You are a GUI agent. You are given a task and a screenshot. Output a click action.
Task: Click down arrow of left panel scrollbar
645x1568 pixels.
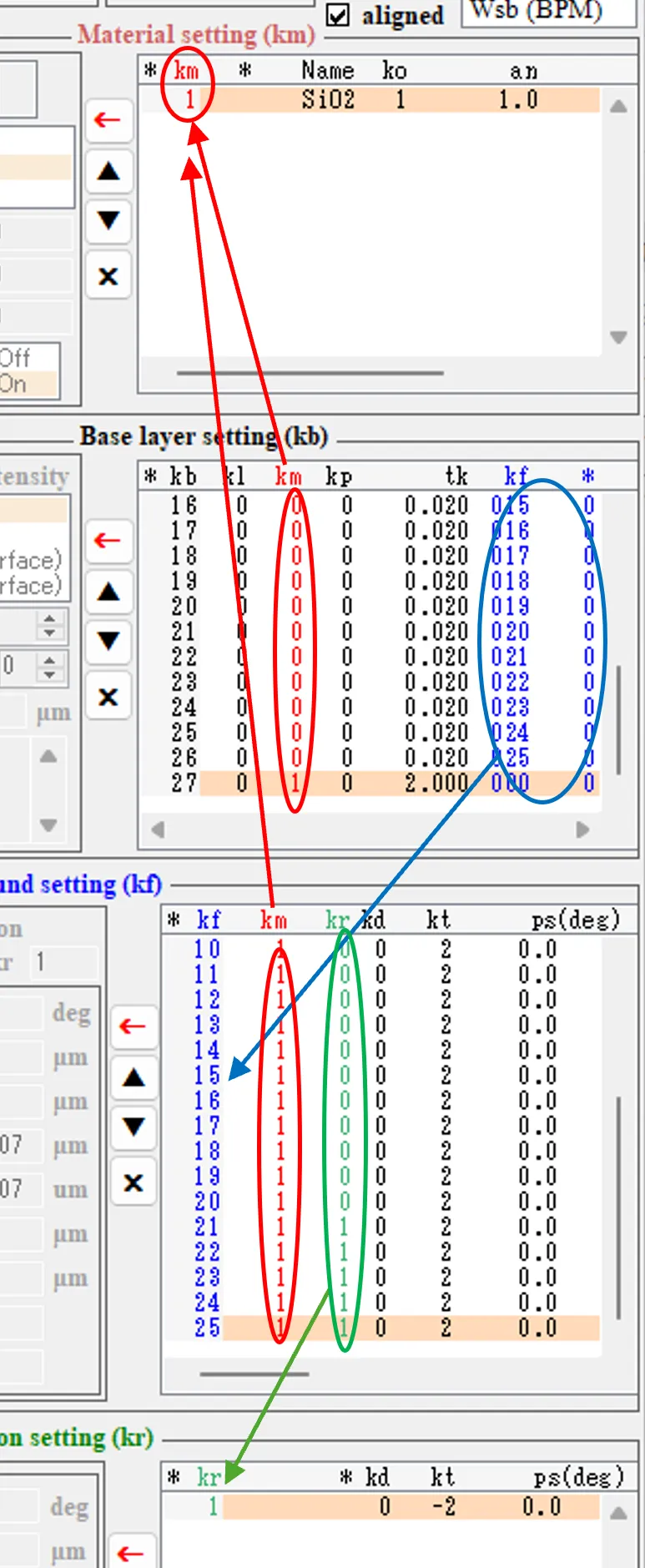pyautogui.click(x=48, y=825)
